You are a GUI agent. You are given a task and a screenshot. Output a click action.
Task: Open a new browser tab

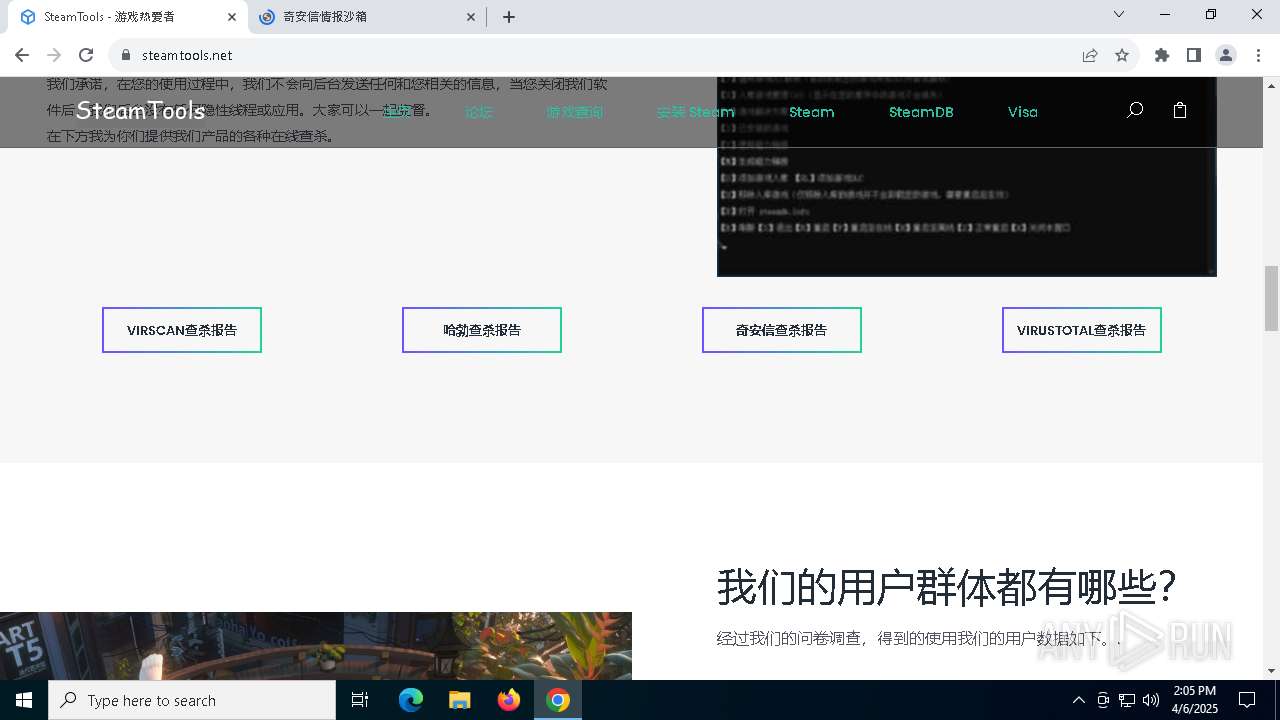(x=509, y=17)
